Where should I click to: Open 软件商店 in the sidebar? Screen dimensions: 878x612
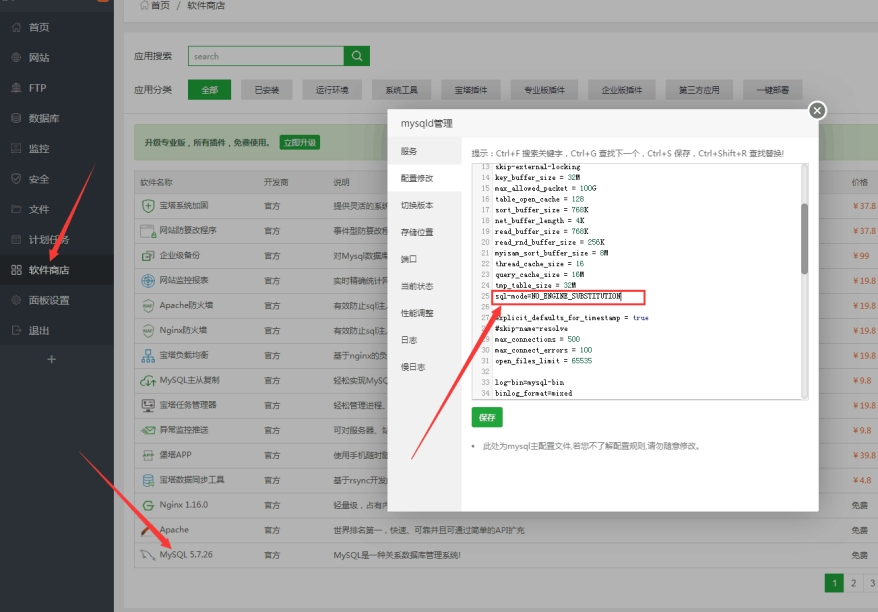click(x=48, y=270)
